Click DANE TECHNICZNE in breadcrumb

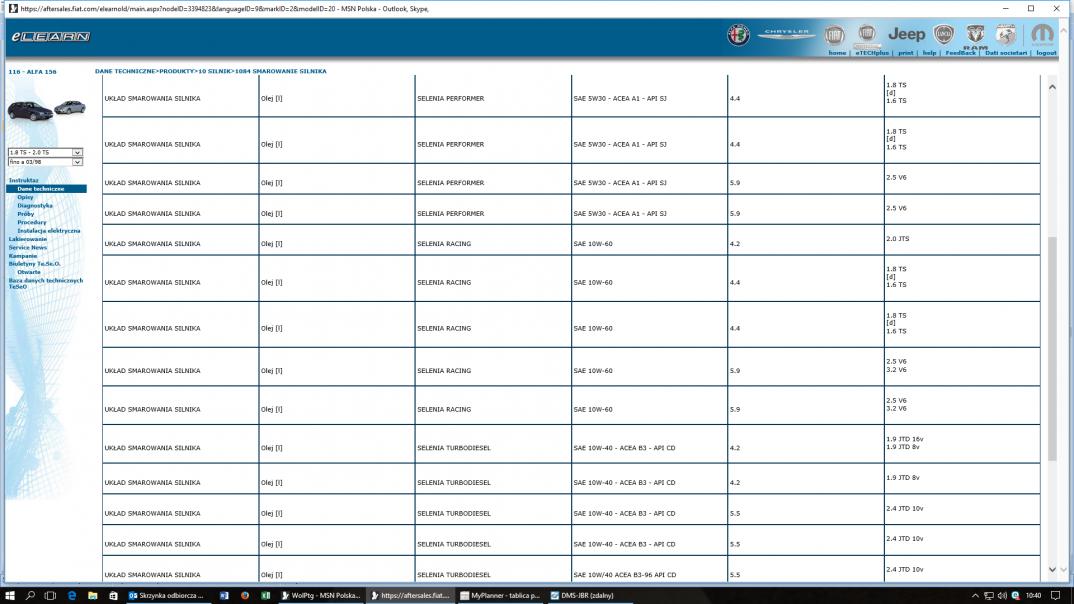[x=125, y=71]
